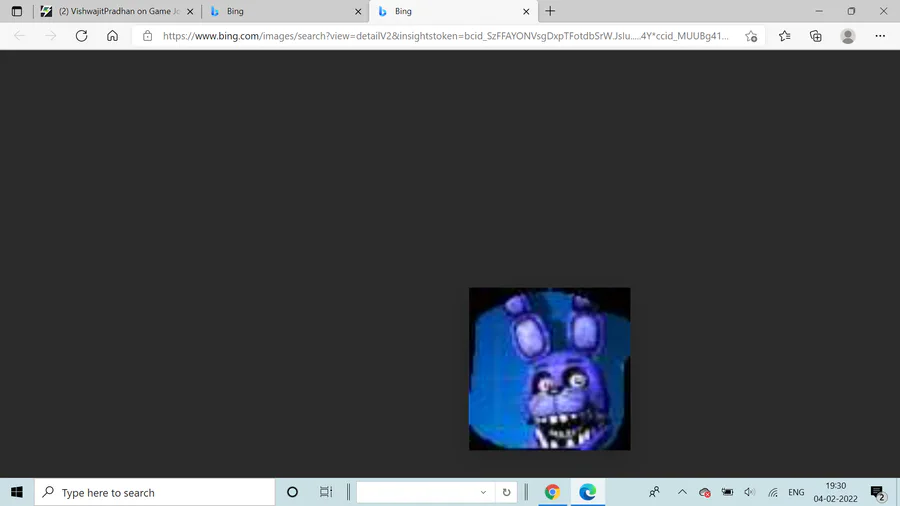Image resolution: width=900 pixels, height=506 pixels.
Task: Open the volume speaker control
Action: click(750, 492)
